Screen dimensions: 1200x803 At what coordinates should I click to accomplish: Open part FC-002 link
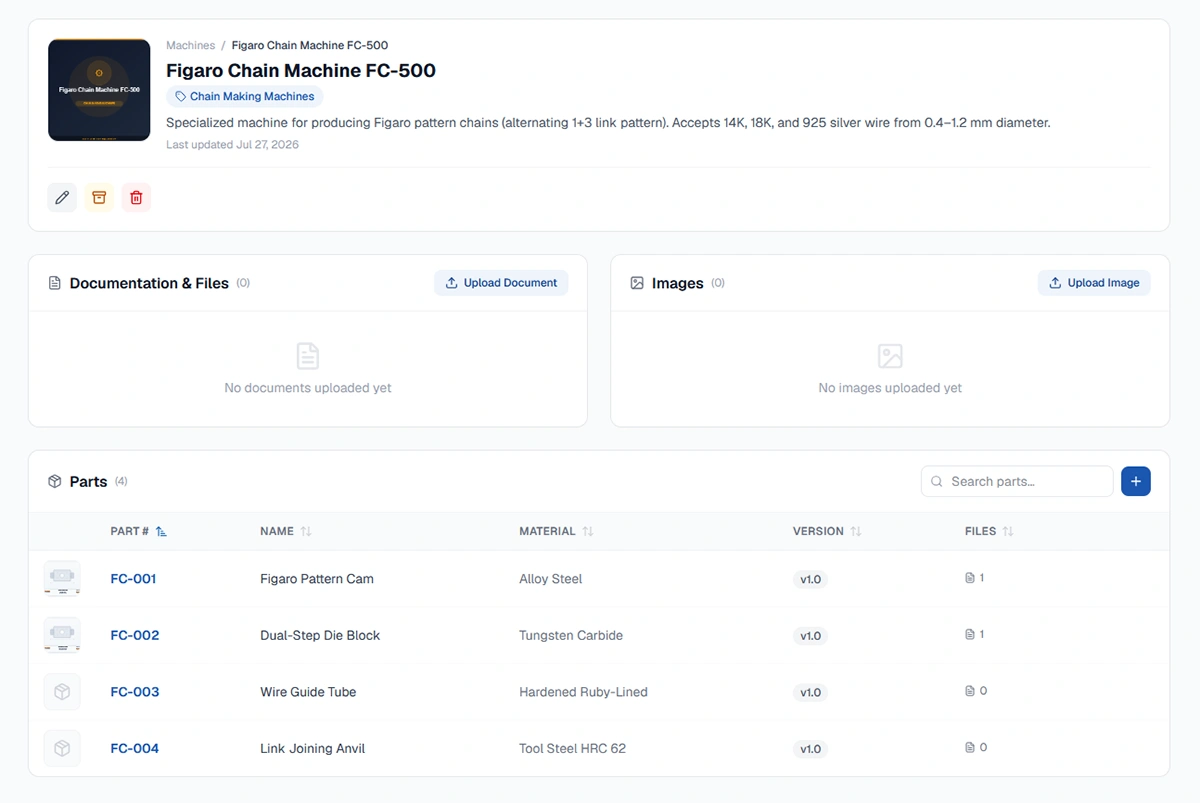pyautogui.click(x=135, y=635)
